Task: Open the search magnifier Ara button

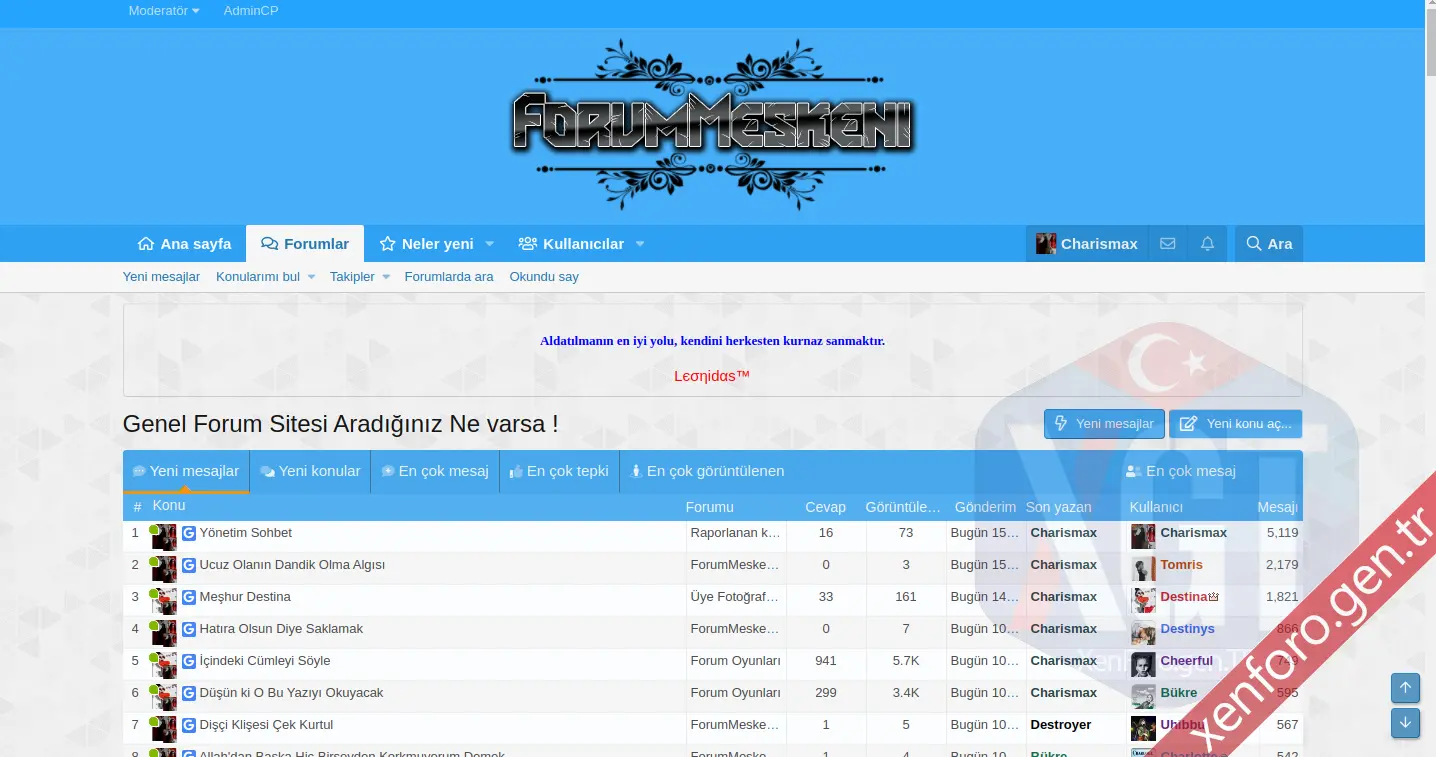Action: tap(1268, 244)
